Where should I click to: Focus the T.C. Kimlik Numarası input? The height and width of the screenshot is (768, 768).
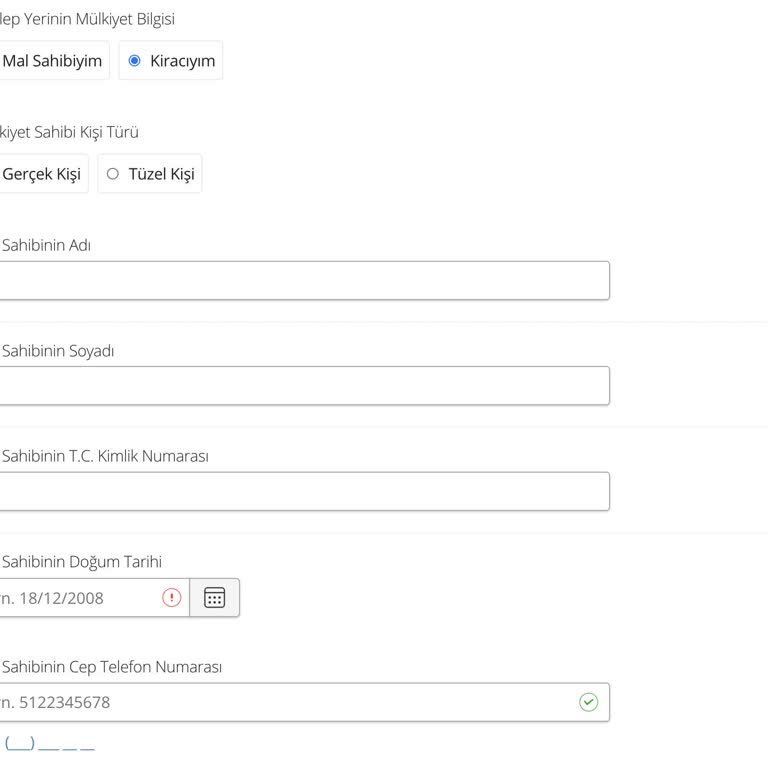click(300, 492)
